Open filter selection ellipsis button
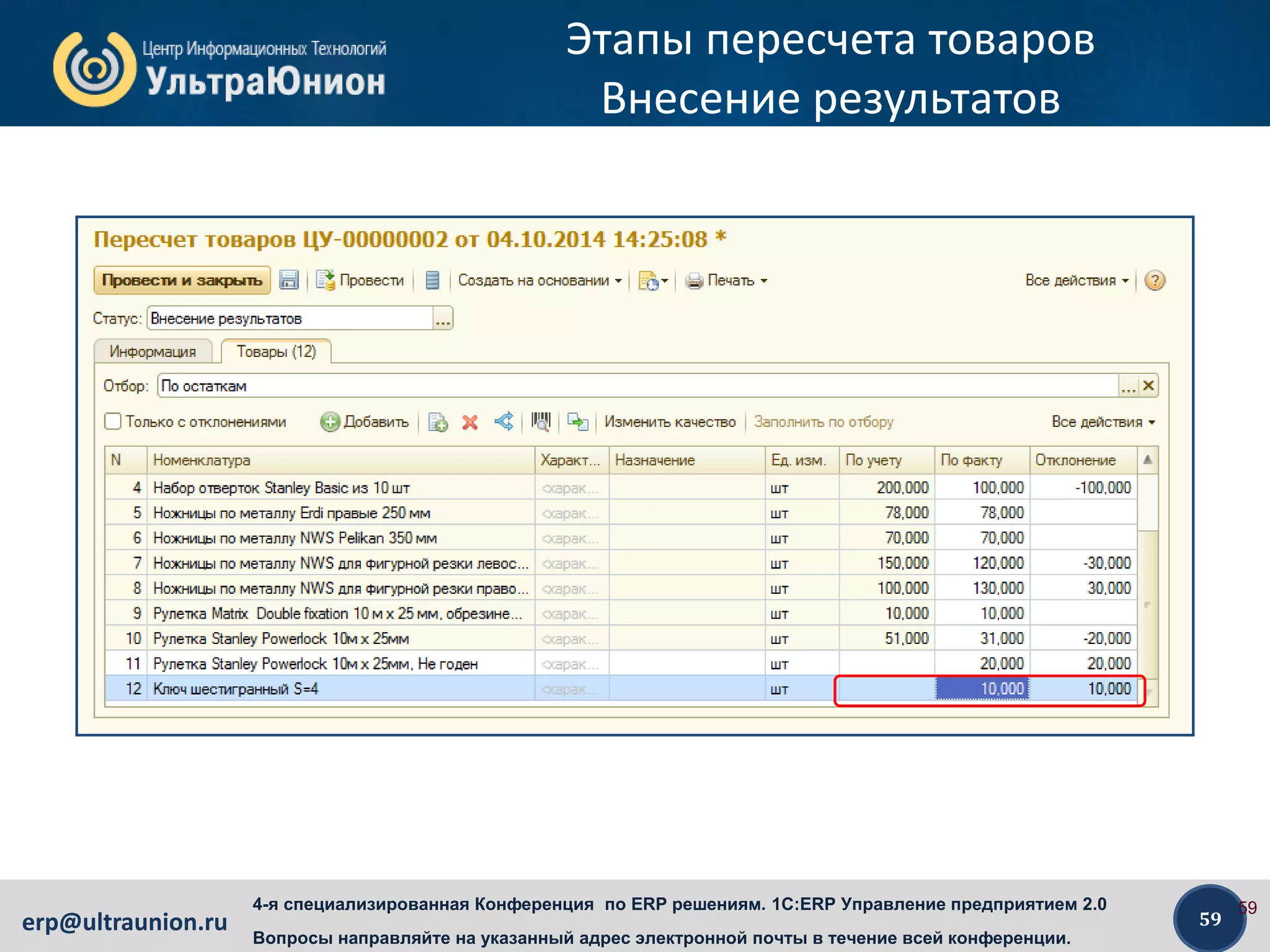Viewport: 1270px width, 952px height. click(1128, 386)
